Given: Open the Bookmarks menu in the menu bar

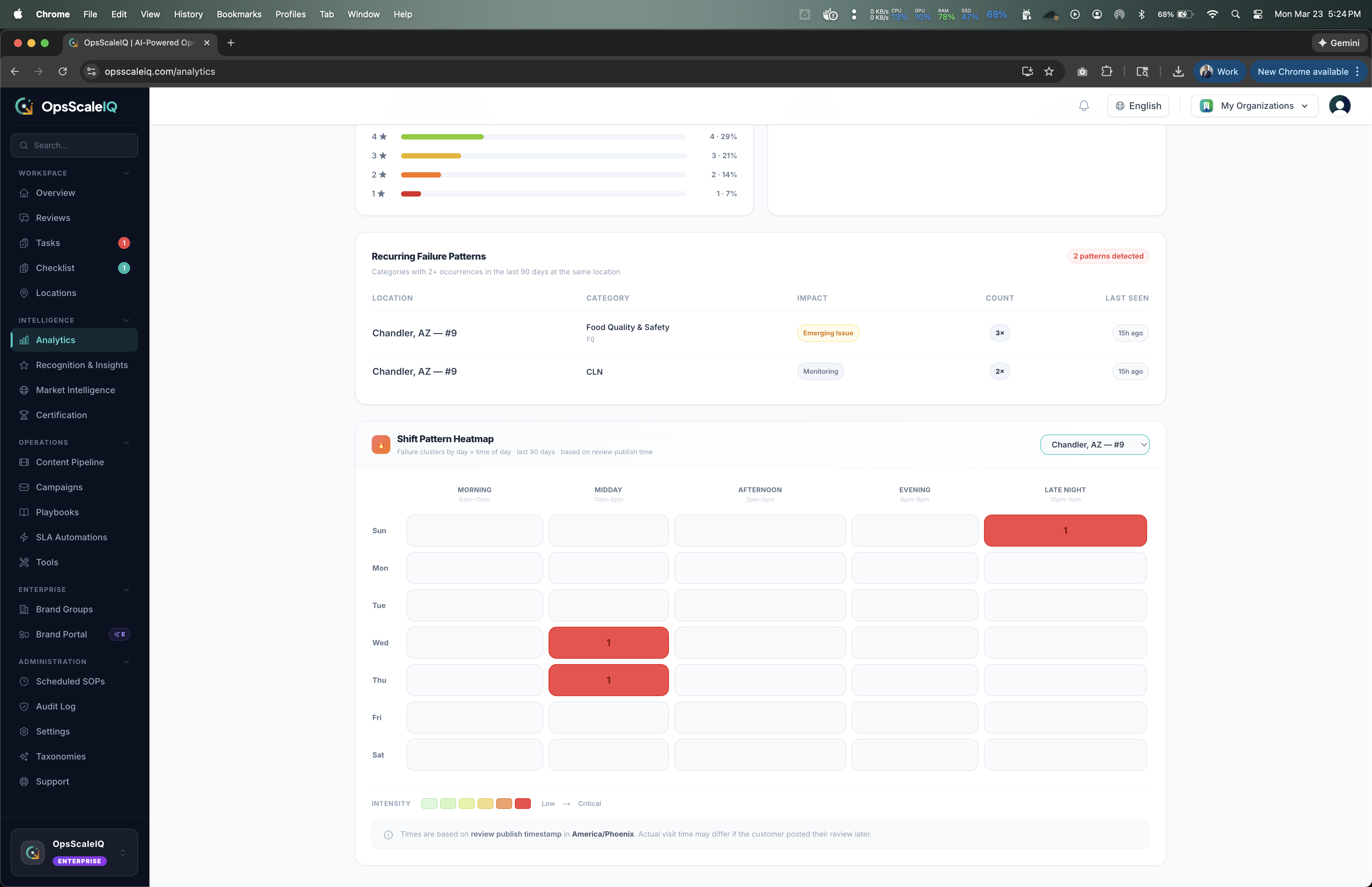Looking at the screenshot, I should (239, 14).
